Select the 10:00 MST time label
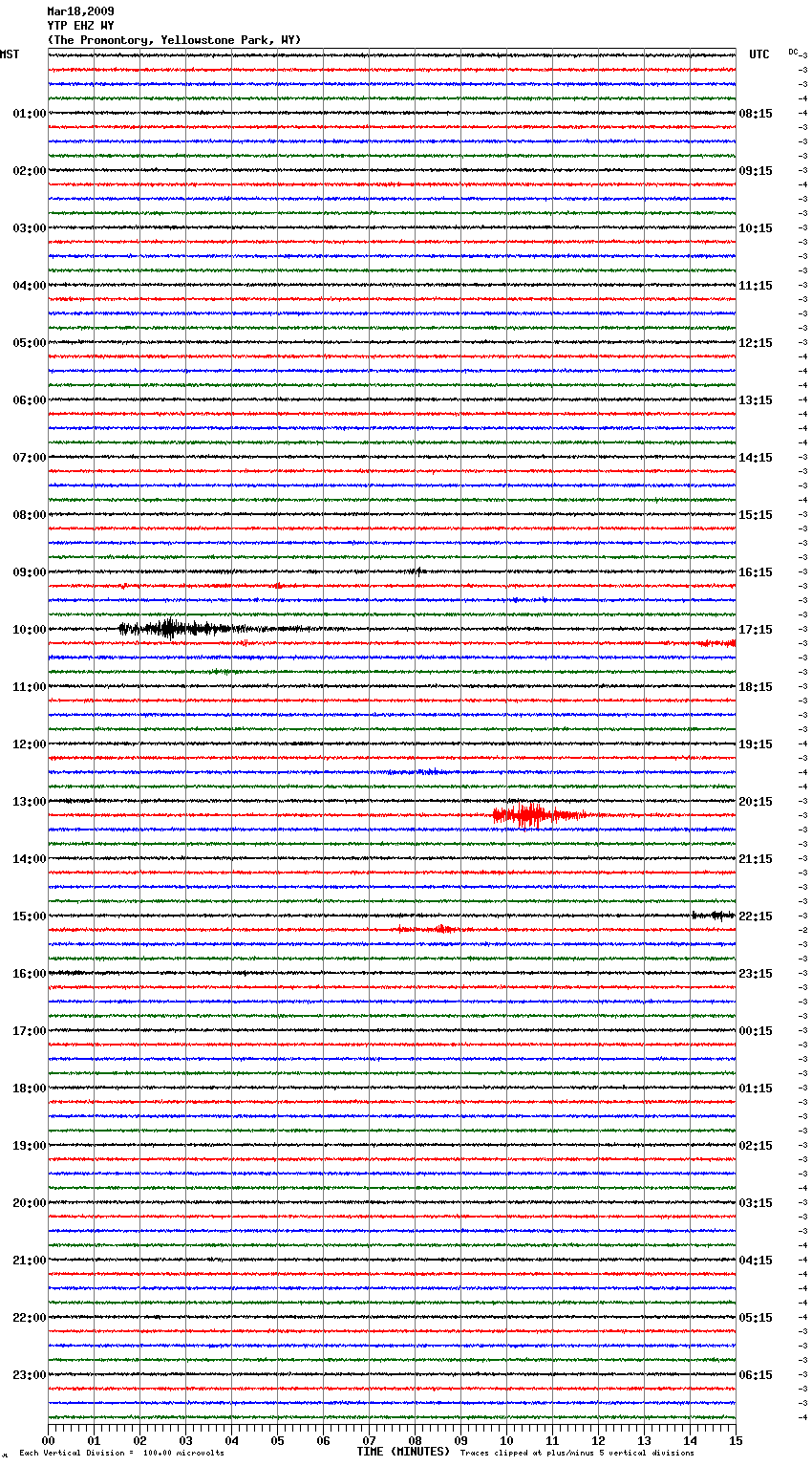 29,630
